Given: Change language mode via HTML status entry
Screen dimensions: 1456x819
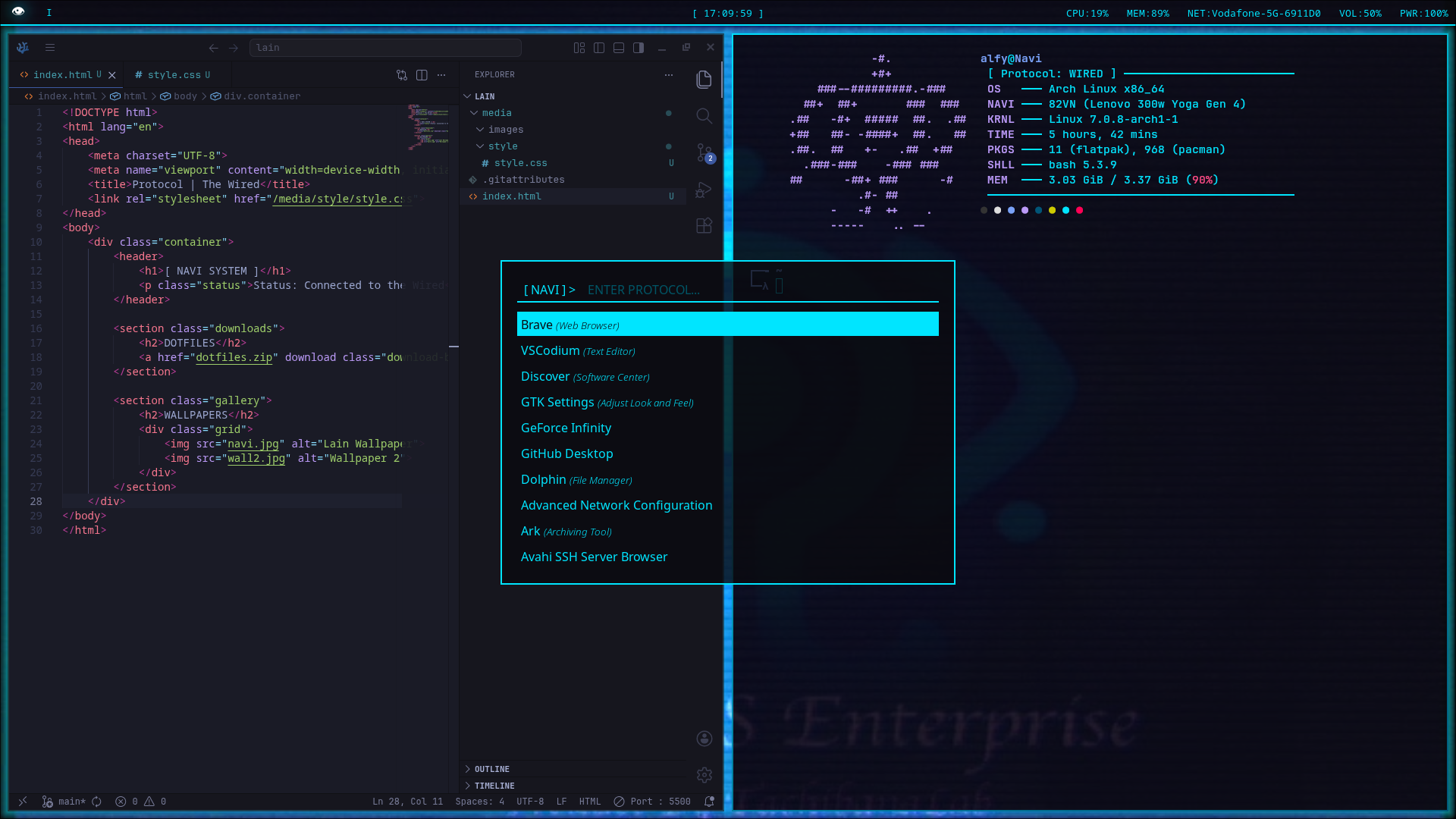Looking at the screenshot, I should (590, 802).
